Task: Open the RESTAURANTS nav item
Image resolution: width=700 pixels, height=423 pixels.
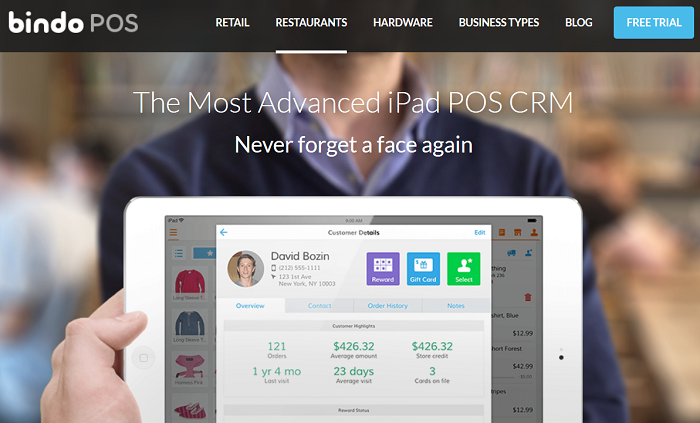Action: (x=311, y=22)
